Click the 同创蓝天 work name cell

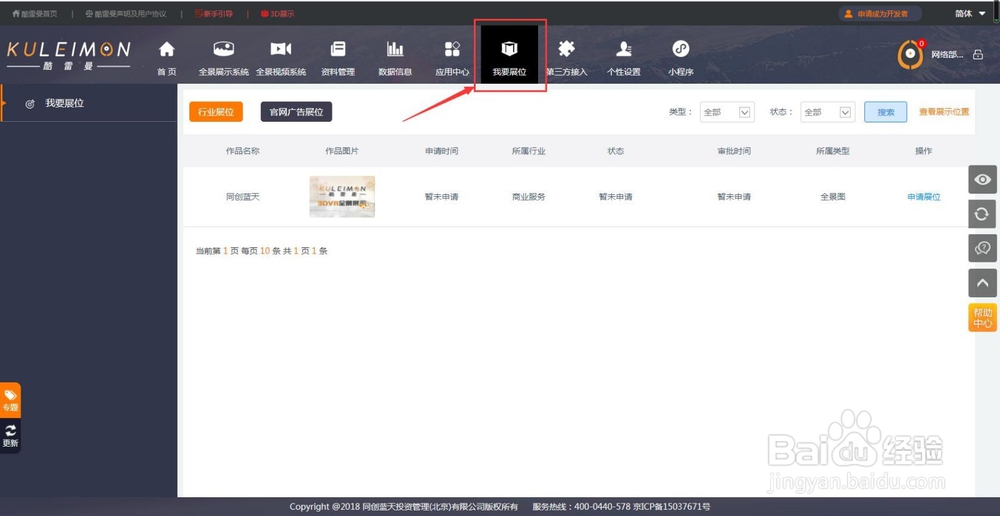[243, 197]
